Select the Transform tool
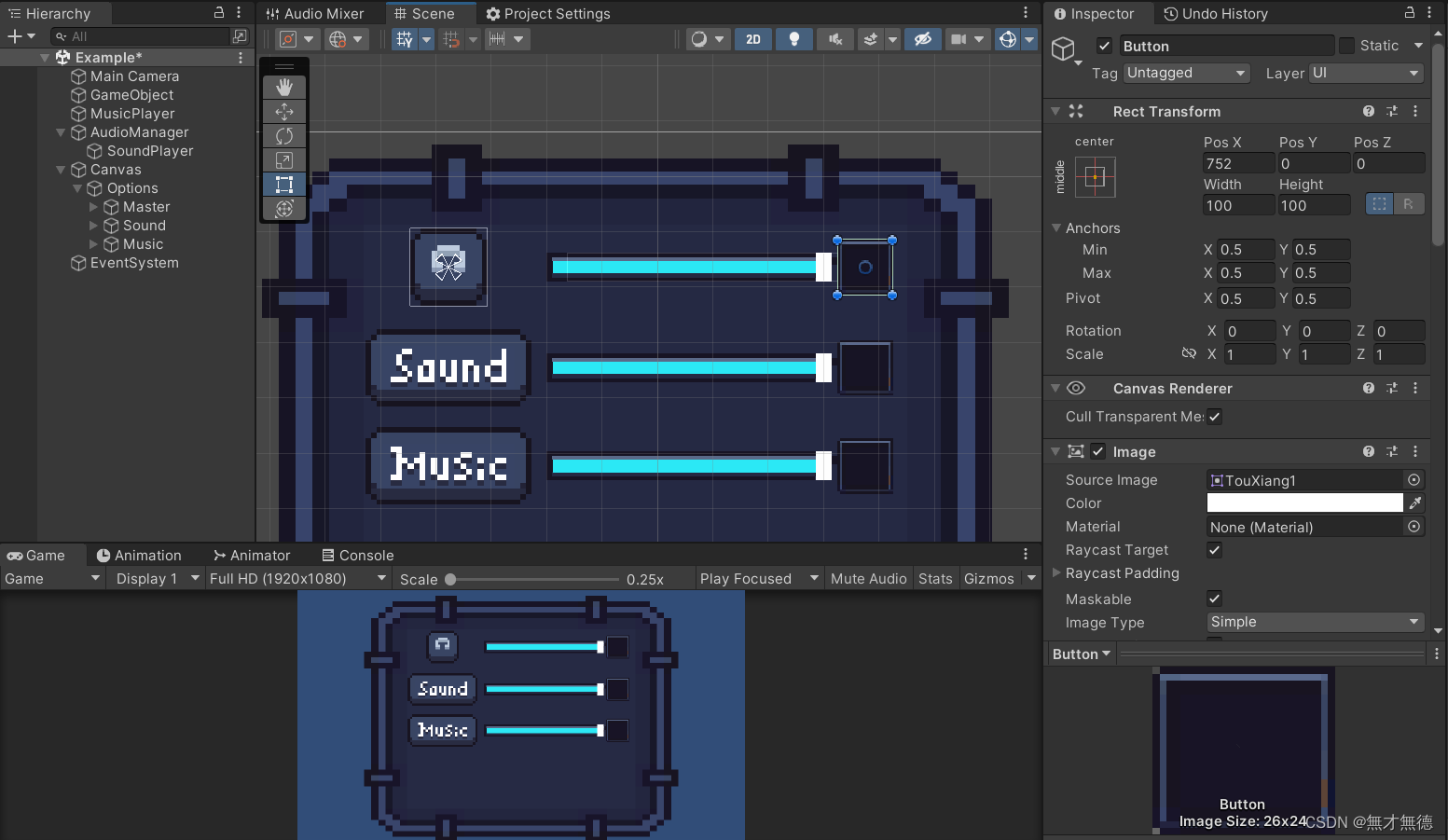 coord(284,209)
